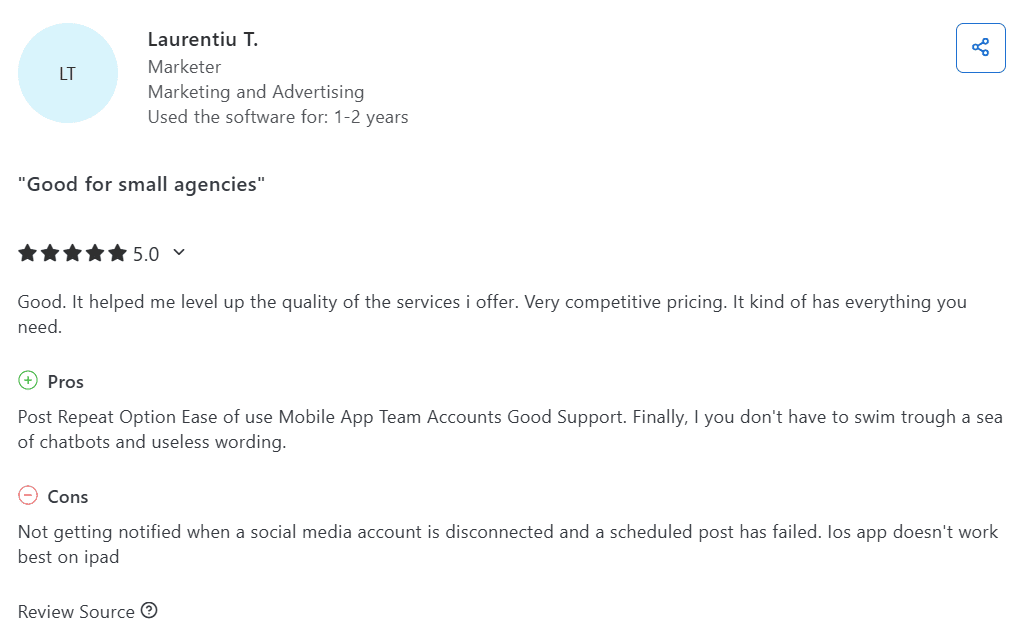Click the fourth star in the rating
Screen dimensions: 1027x642
pyautogui.click(x=96, y=254)
